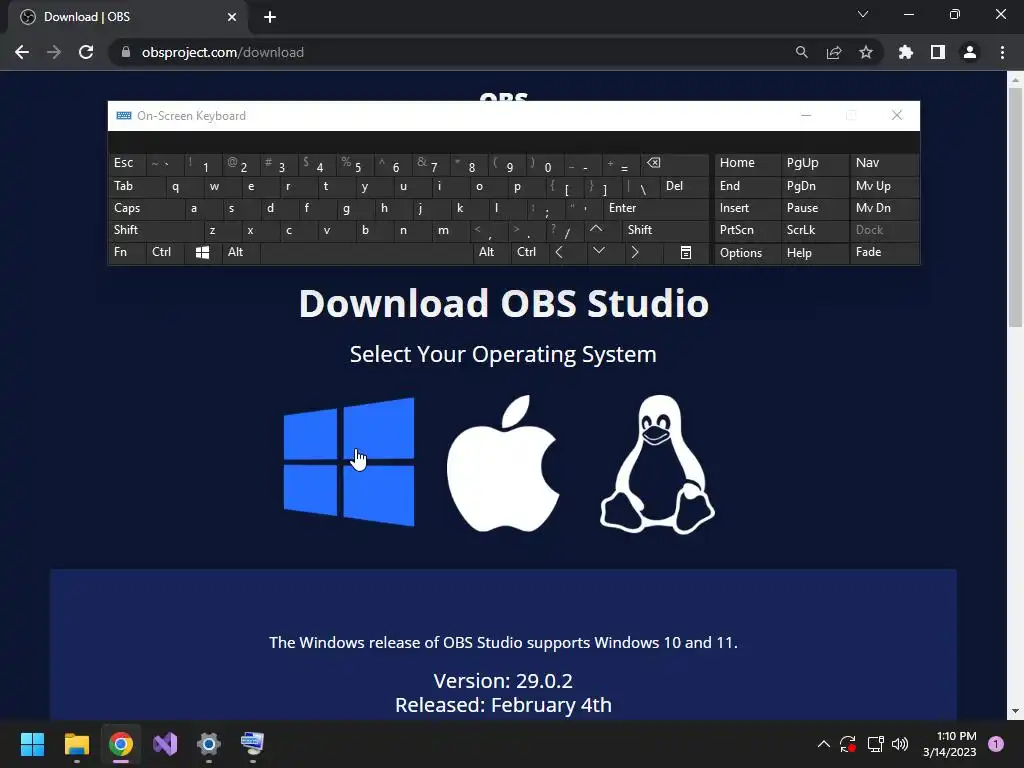Click the address bar URL obsproject.com/download
The image size is (1024, 768).
coord(223,52)
